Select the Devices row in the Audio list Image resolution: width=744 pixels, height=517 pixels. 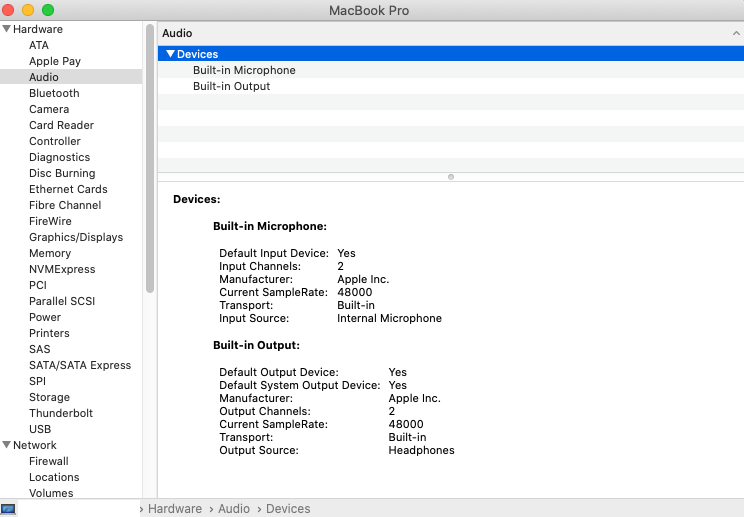coord(451,54)
